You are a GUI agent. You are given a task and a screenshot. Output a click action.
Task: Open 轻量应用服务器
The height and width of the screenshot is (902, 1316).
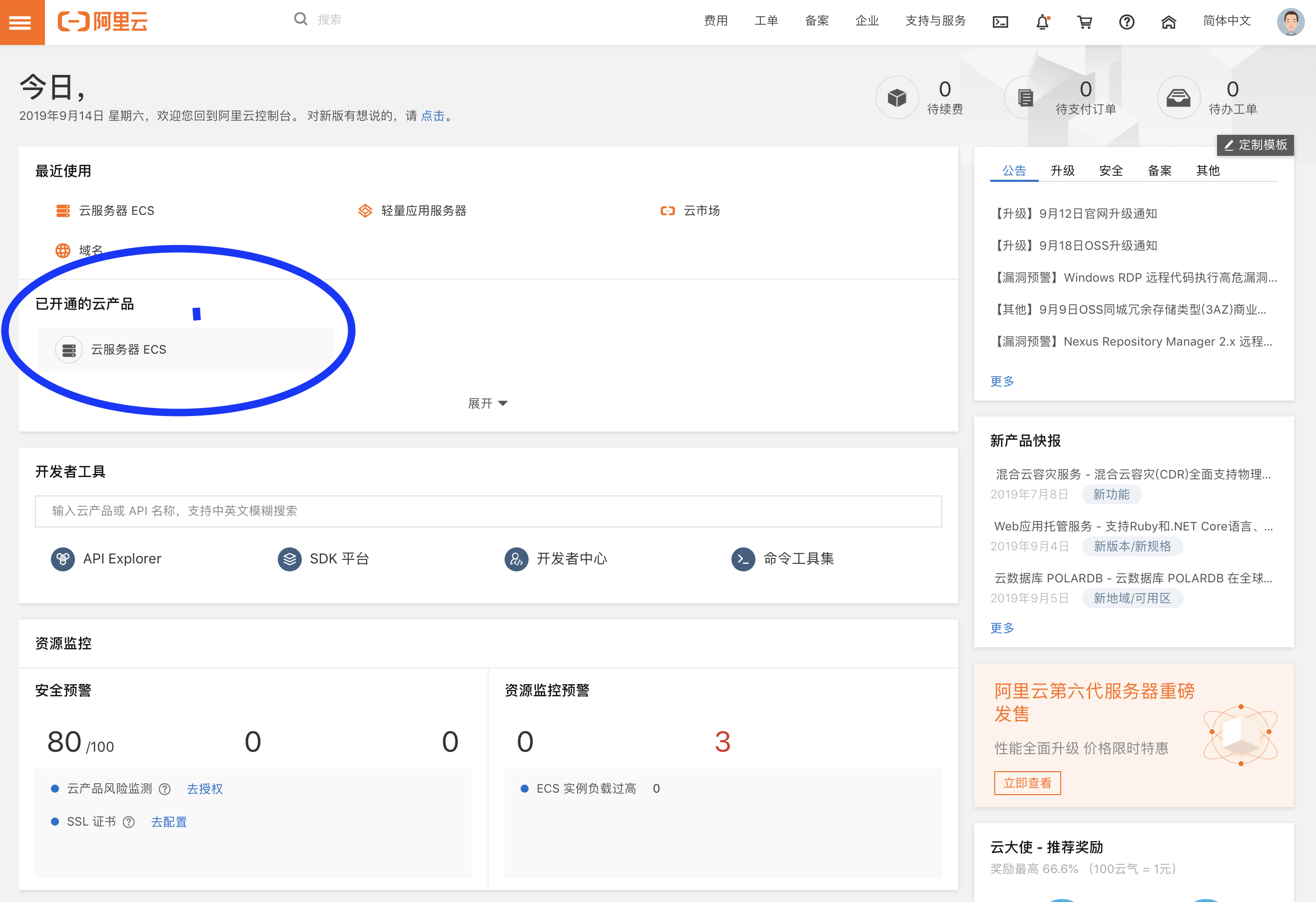(424, 211)
